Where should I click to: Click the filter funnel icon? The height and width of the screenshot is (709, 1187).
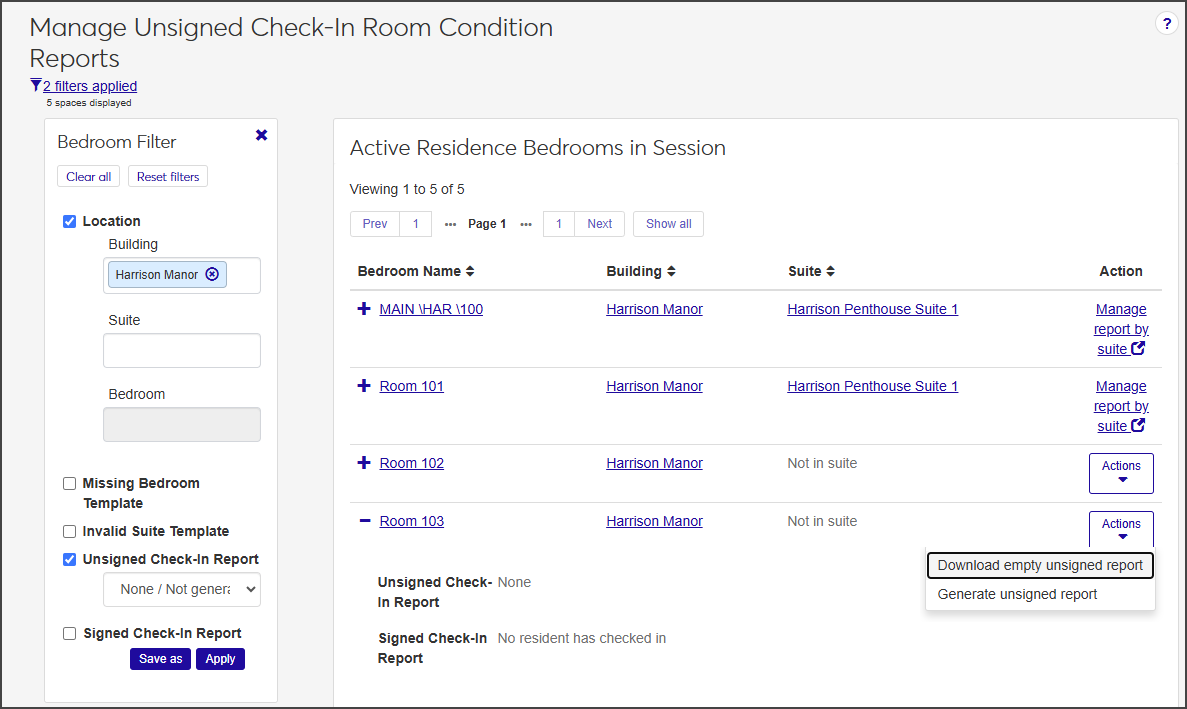[36, 86]
